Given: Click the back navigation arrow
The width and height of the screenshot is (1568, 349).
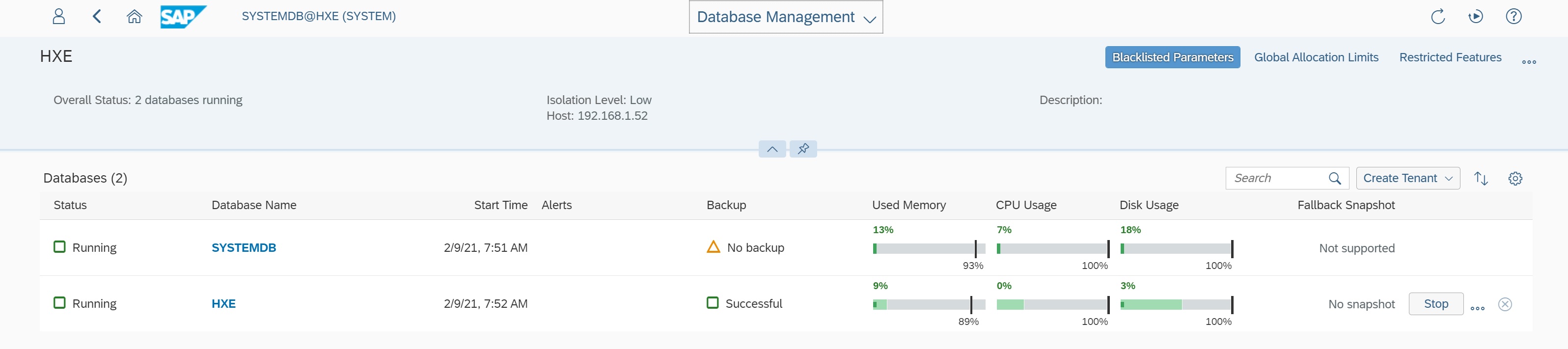Looking at the screenshot, I should point(97,16).
